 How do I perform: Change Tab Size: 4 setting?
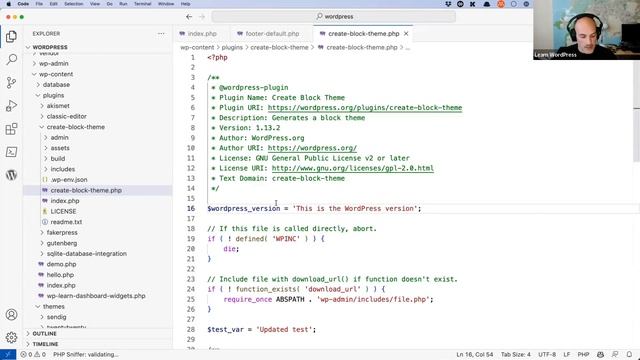point(516,355)
